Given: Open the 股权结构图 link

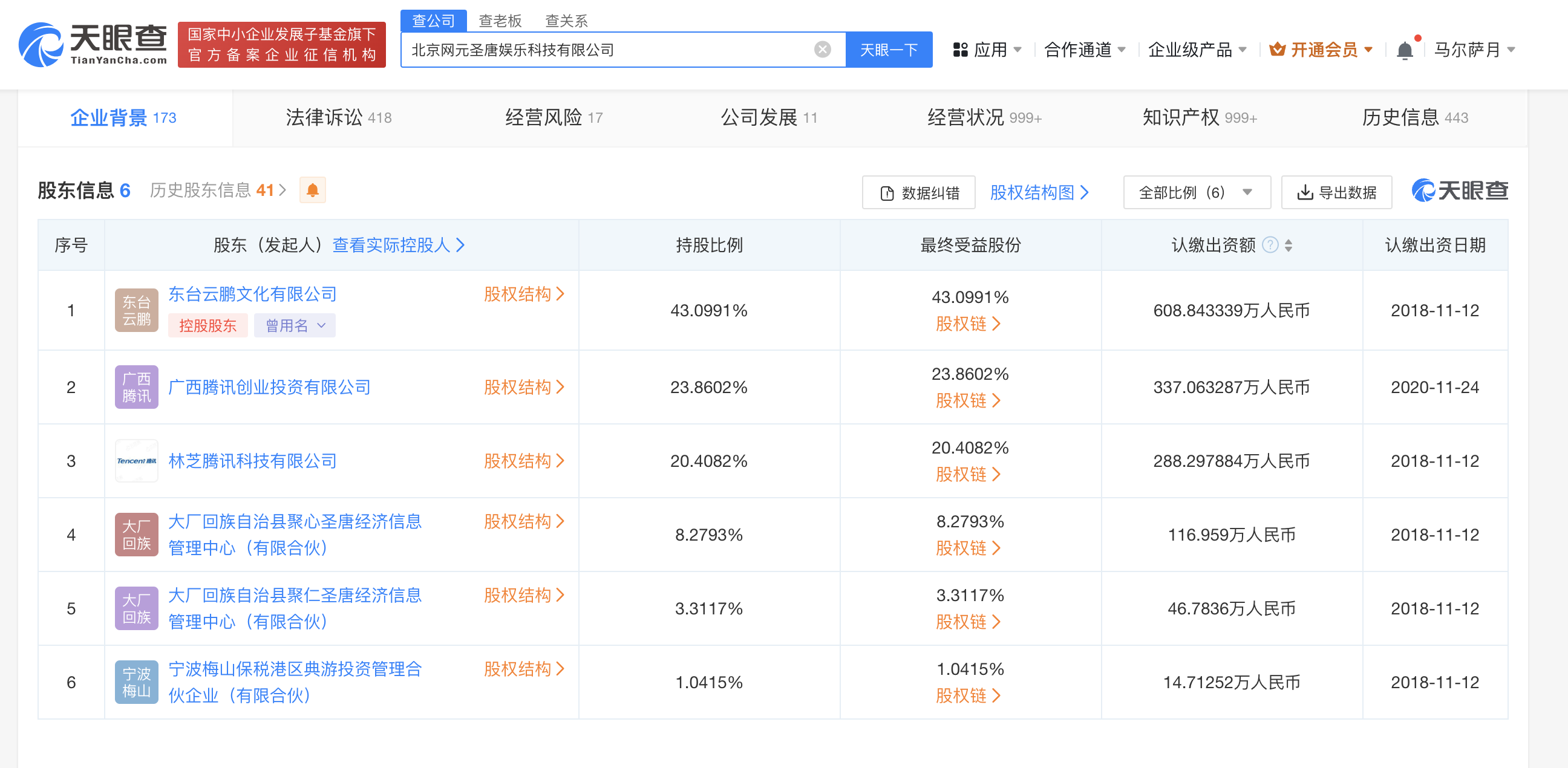Looking at the screenshot, I should (1040, 192).
